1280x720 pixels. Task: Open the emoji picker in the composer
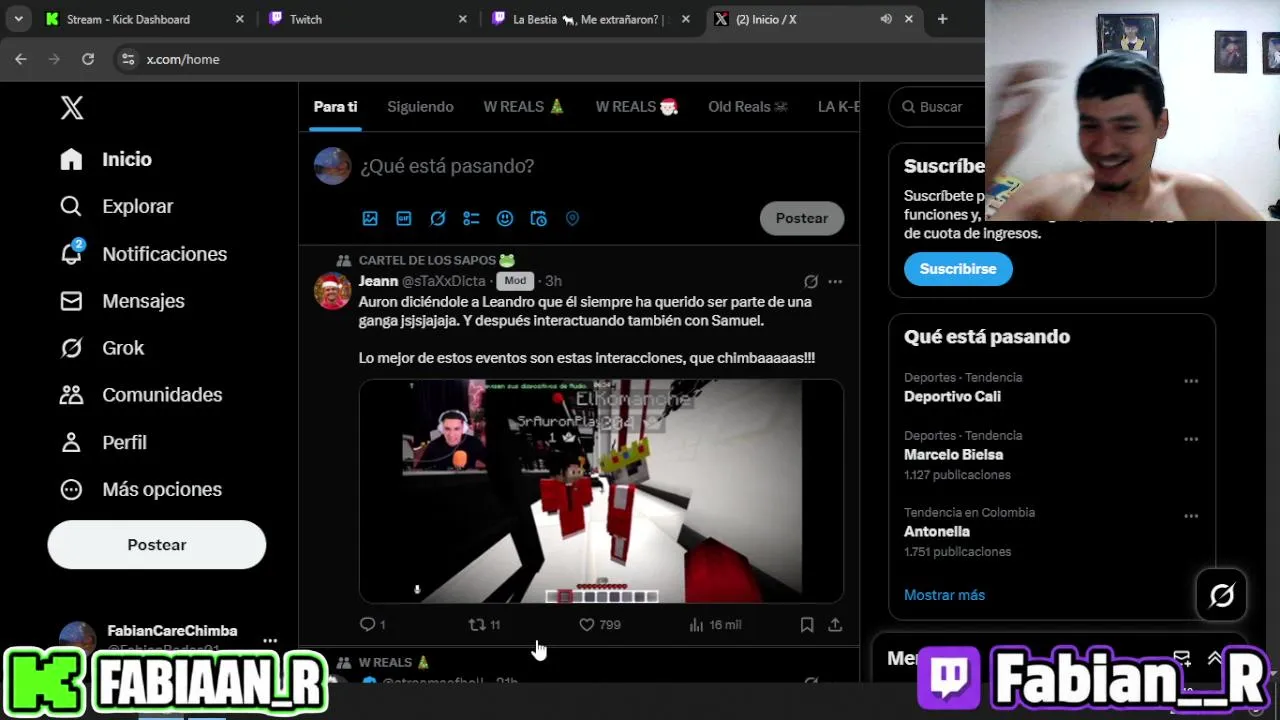[505, 218]
